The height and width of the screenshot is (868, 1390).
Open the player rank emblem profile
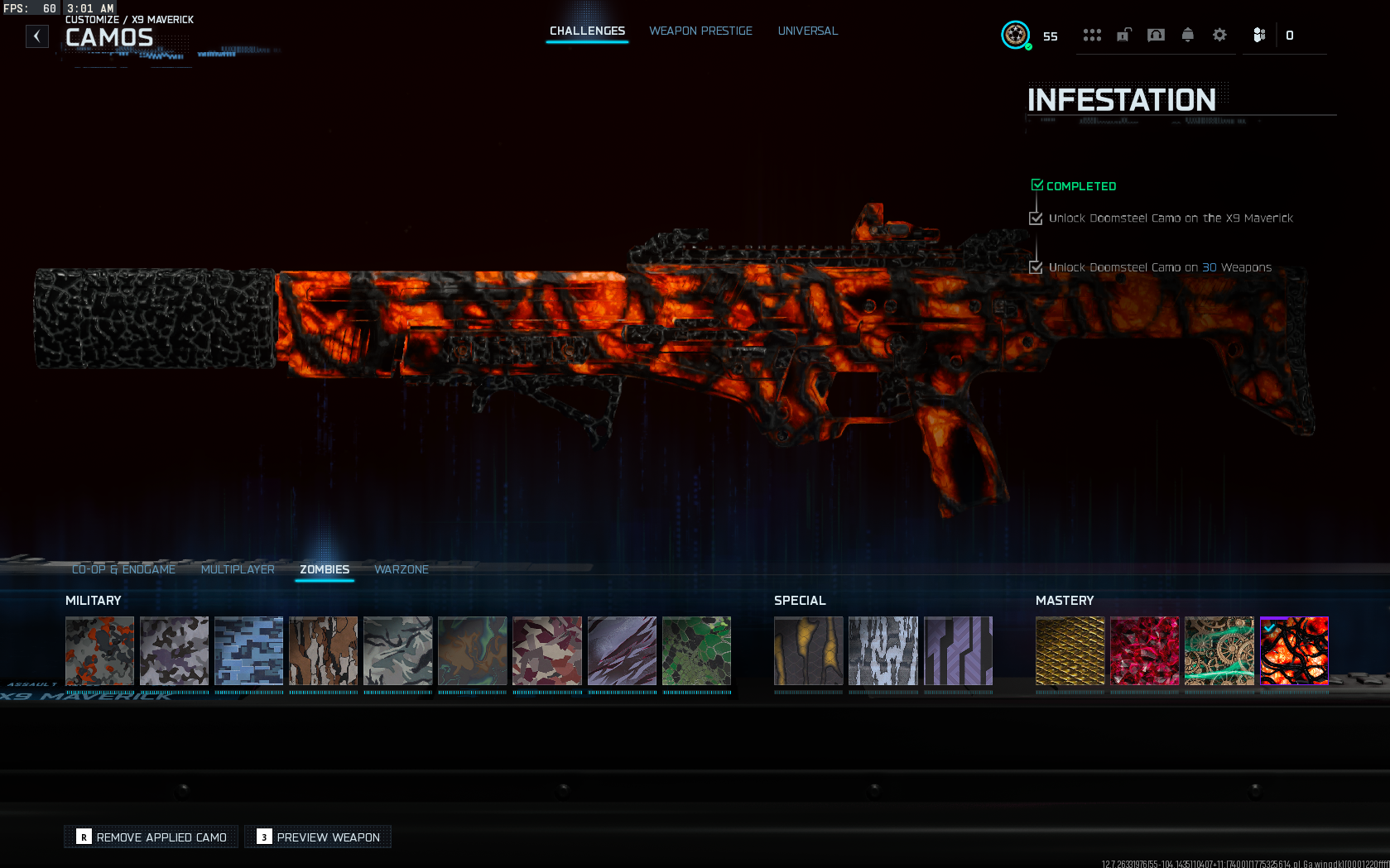pos(1016,35)
